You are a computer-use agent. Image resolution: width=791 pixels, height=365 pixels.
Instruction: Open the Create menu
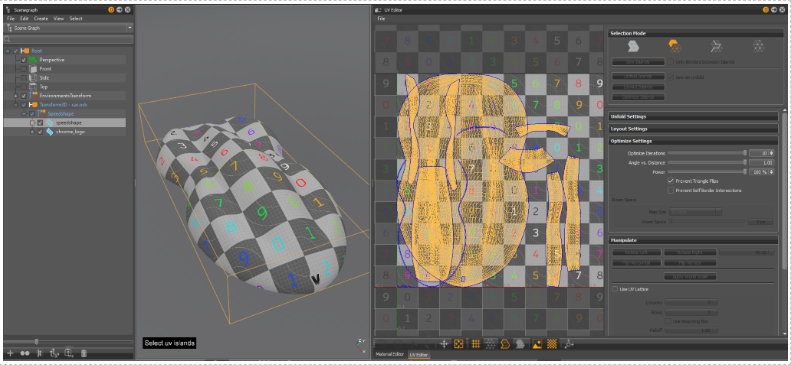point(41,19)
